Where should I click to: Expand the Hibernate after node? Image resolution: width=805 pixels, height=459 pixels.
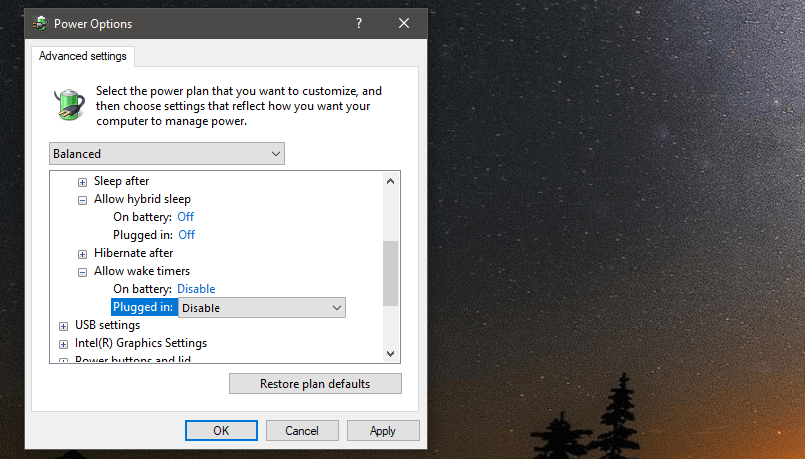[x=82, y=254]
